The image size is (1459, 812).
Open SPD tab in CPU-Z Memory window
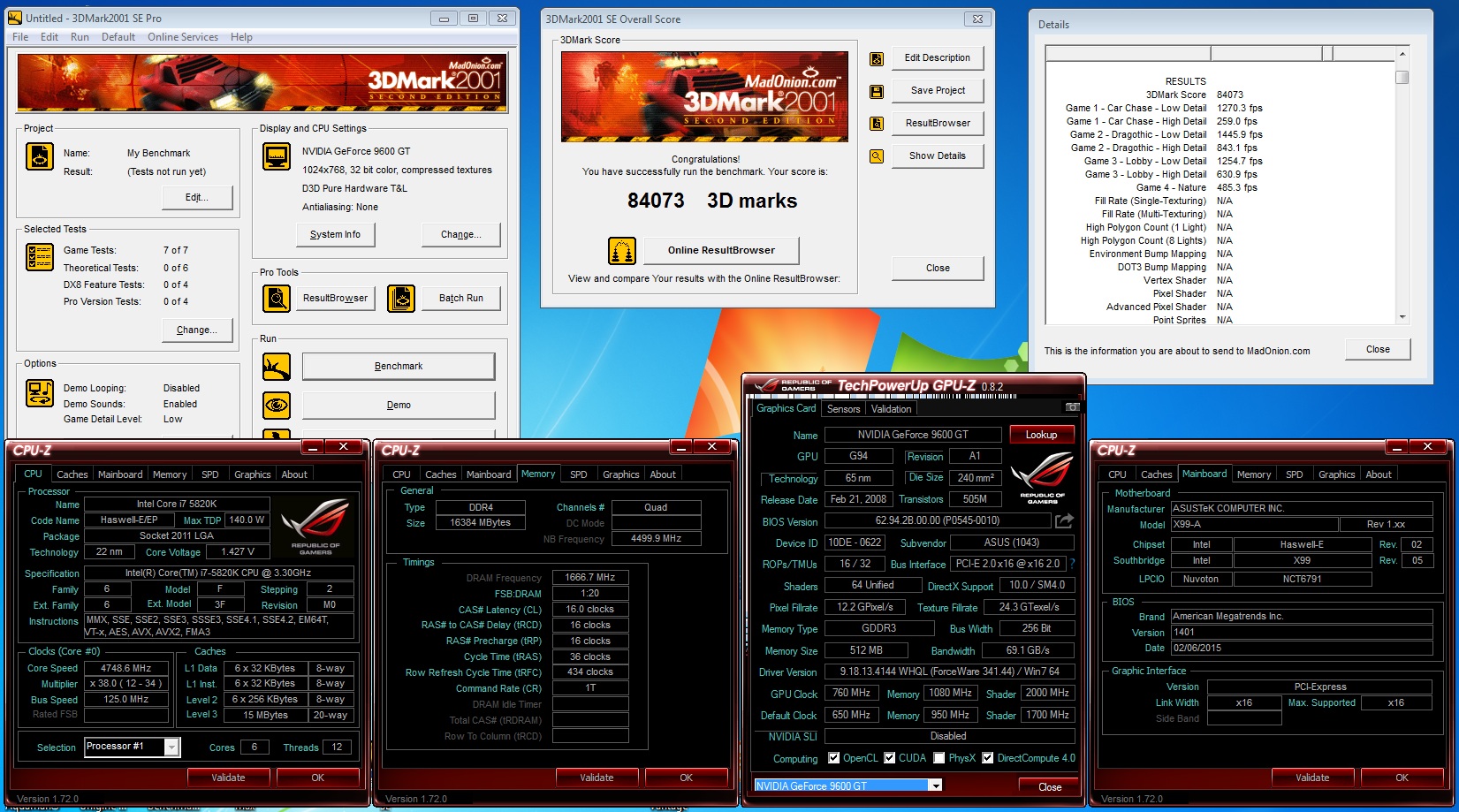579,474
